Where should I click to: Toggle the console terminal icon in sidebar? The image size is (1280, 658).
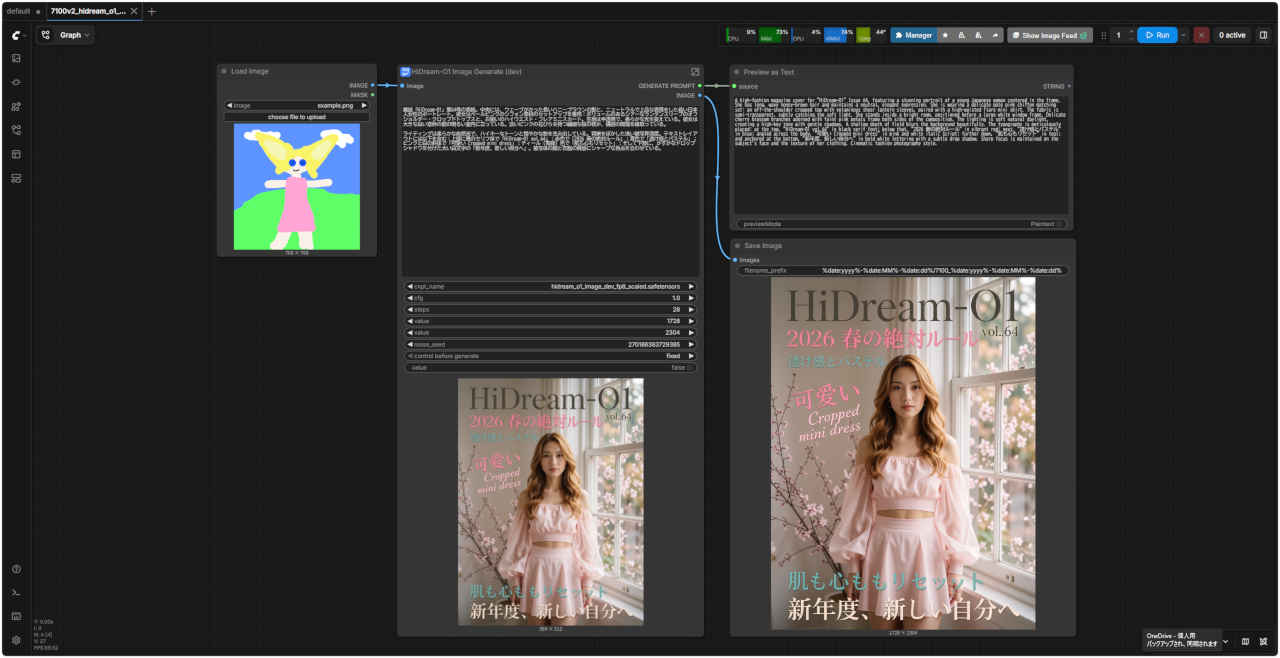tap(16, 593)
